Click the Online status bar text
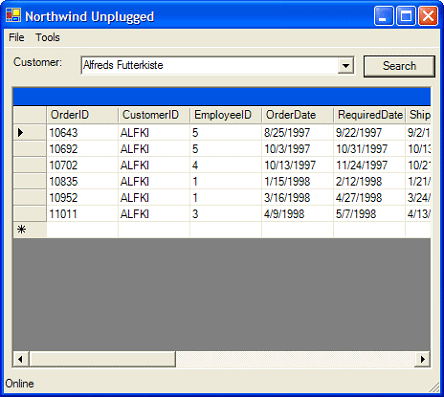 tap(20, 384)
